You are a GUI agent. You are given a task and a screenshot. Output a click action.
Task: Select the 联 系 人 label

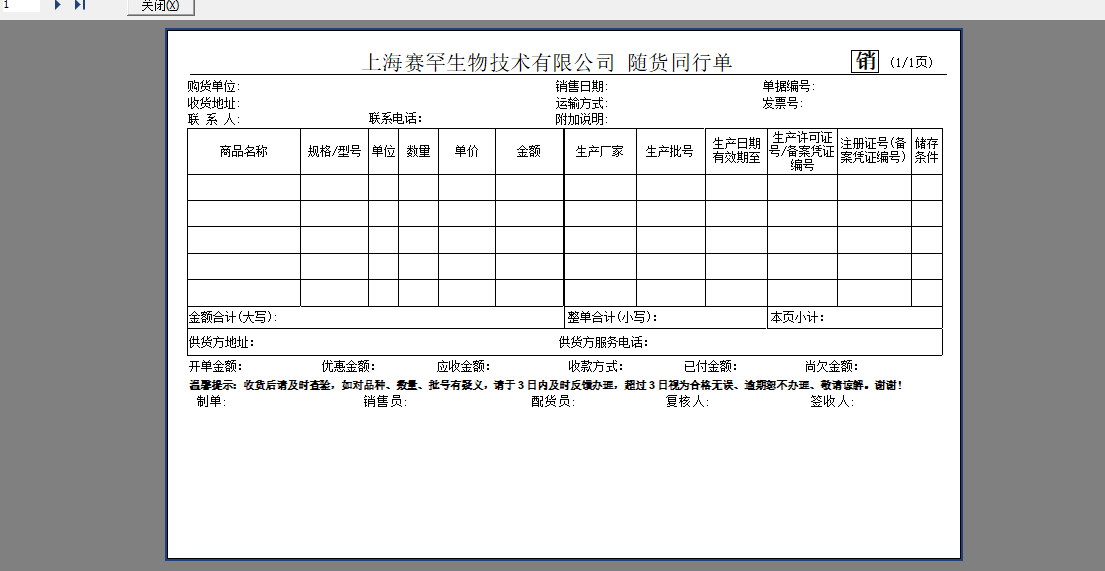[x=214, y=119]
